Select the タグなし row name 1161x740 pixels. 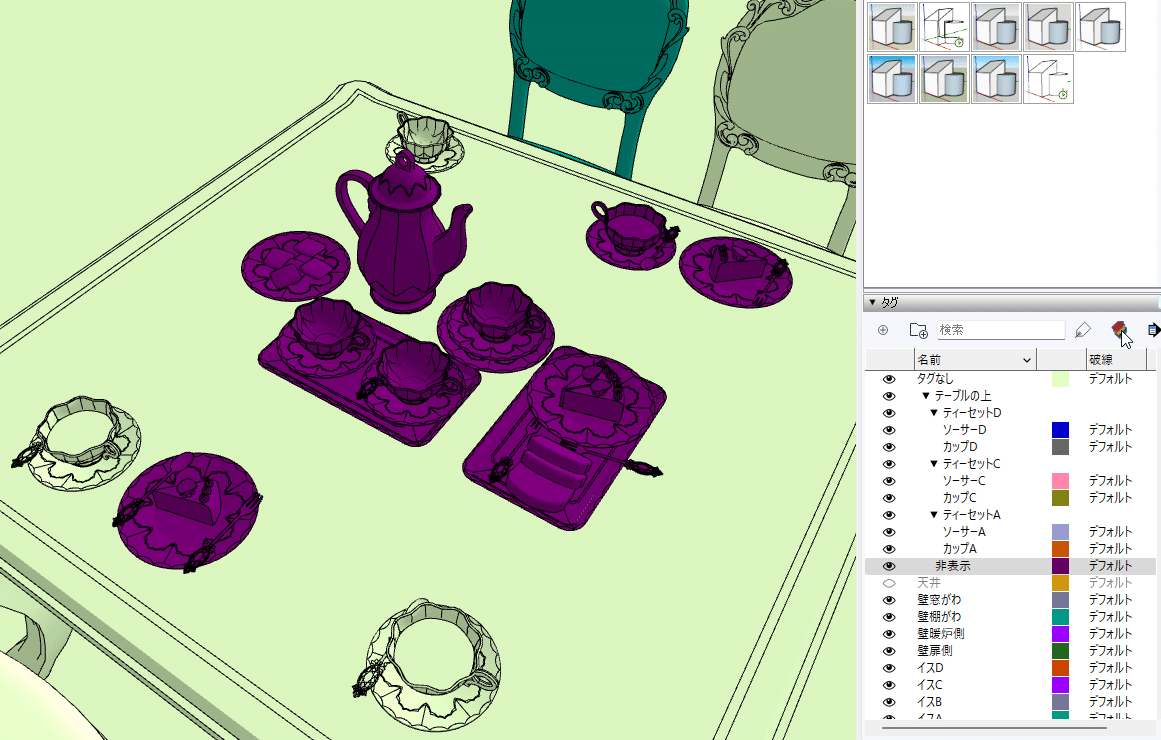point(935,379)
